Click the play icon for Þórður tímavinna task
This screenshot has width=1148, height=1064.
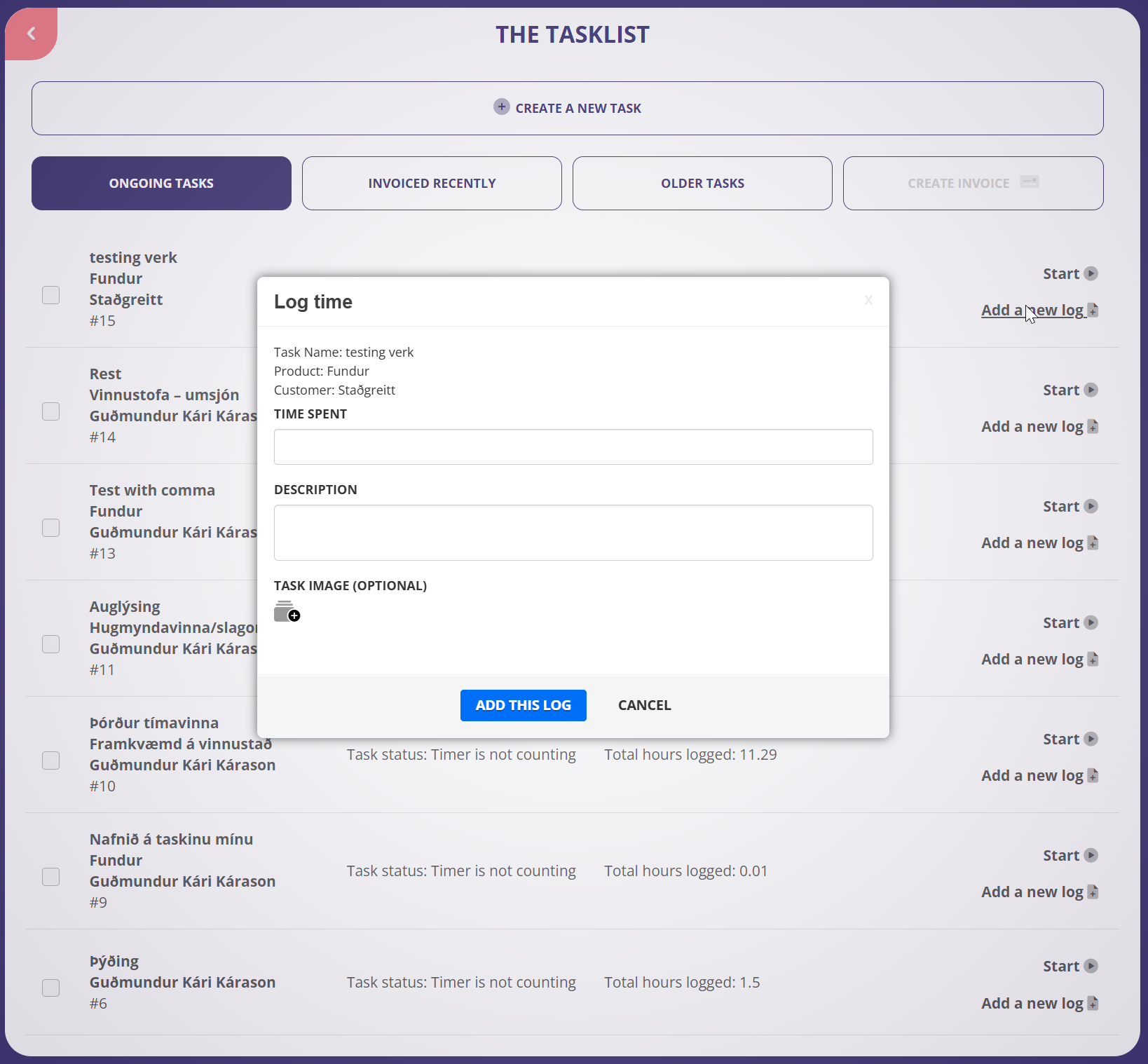tap(1091, 739)
